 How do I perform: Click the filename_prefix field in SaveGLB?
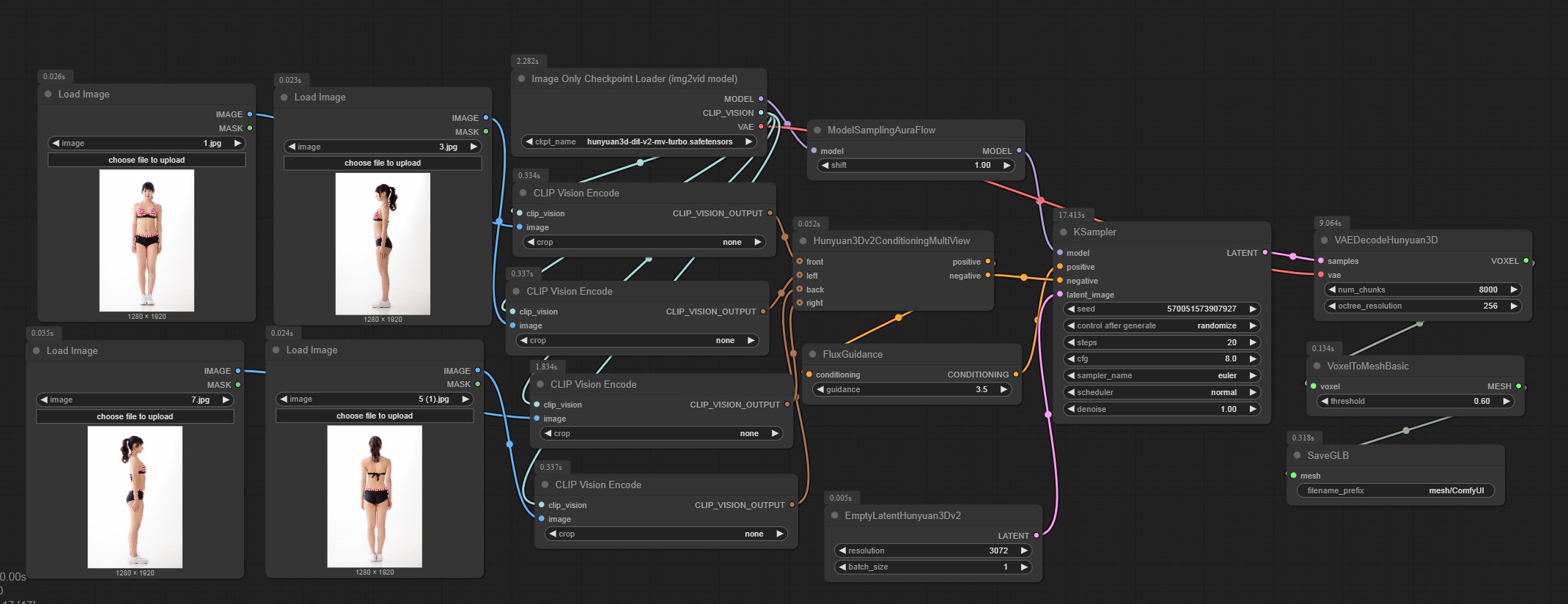click(x=1396, y=491)
